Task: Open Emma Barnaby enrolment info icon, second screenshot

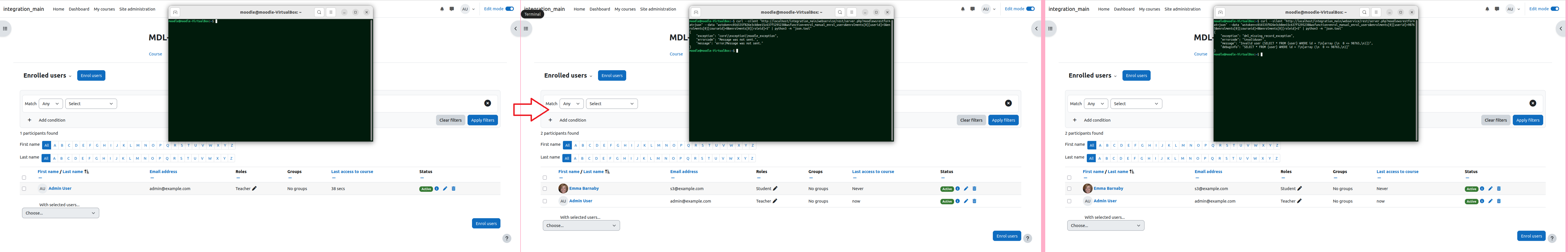Action: (x=957, y=189)
